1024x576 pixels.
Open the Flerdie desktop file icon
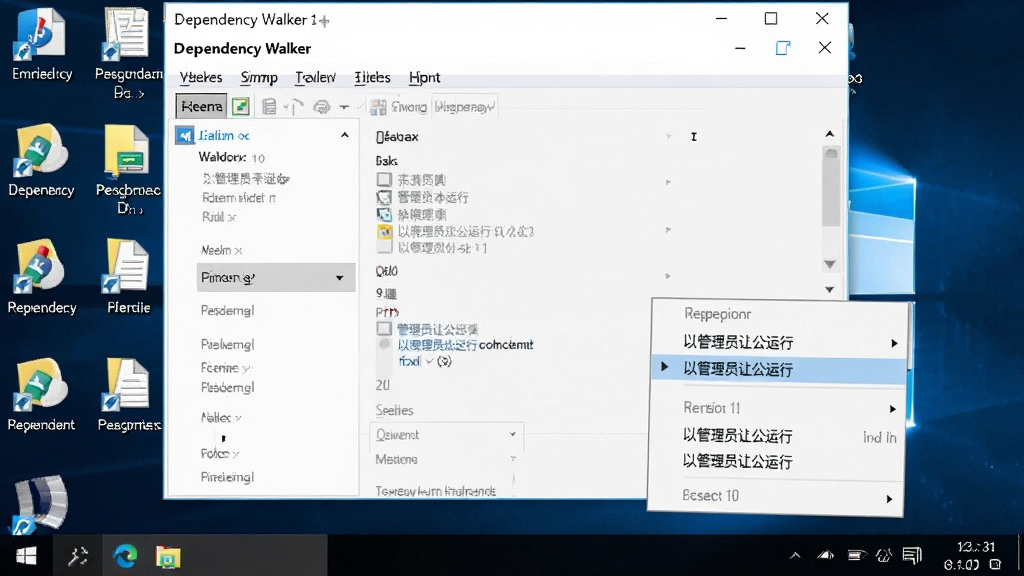tap(128, 278)
